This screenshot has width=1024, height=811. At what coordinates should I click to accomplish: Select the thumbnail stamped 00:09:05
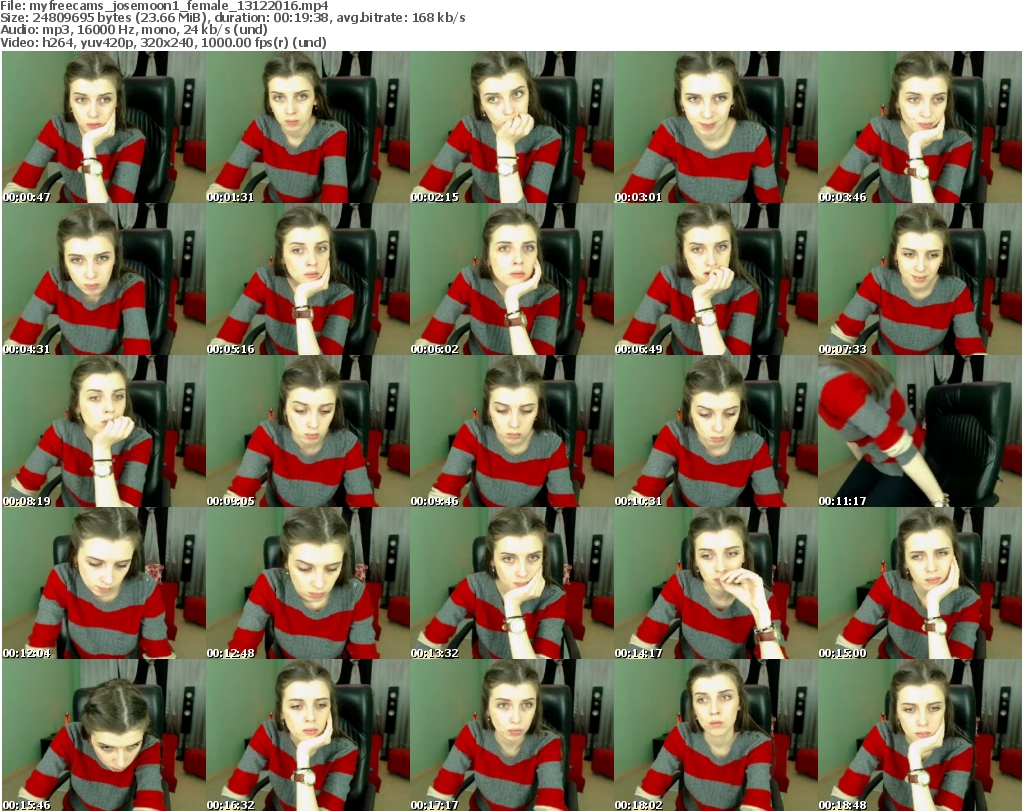point(308,432)
